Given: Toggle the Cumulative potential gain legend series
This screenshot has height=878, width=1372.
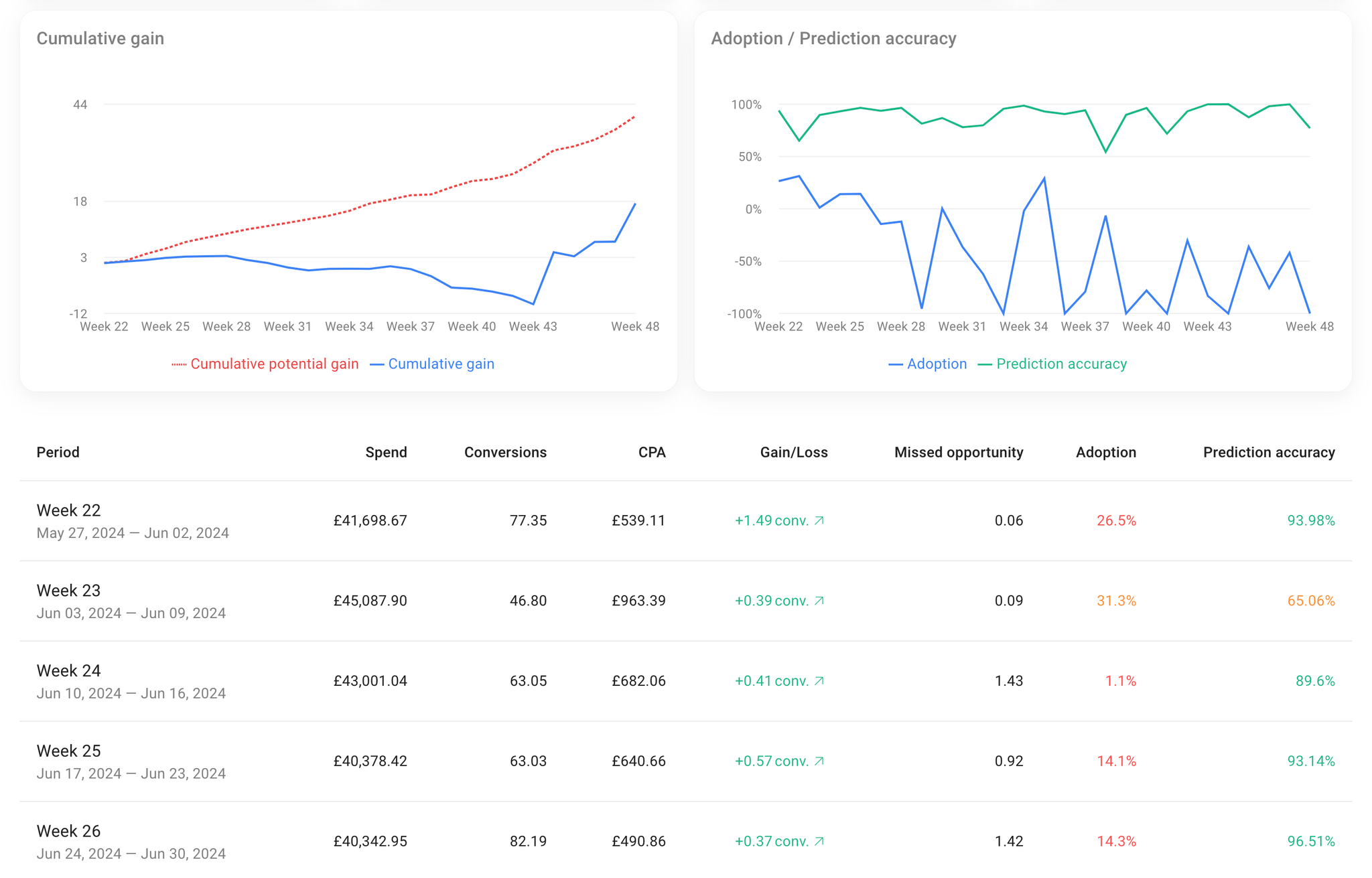Looking at the screenshot, I should [x=265, y=364].
